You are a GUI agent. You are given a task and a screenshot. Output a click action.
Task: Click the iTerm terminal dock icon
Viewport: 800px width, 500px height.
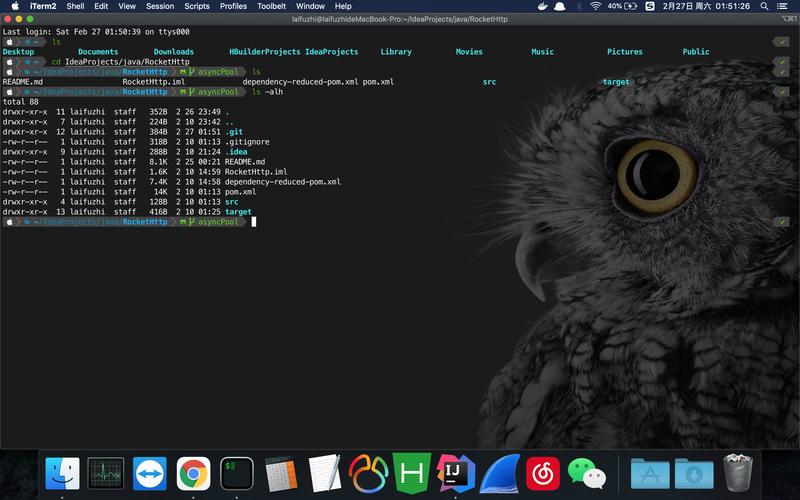pyautogui.click(x=237, y=473)
